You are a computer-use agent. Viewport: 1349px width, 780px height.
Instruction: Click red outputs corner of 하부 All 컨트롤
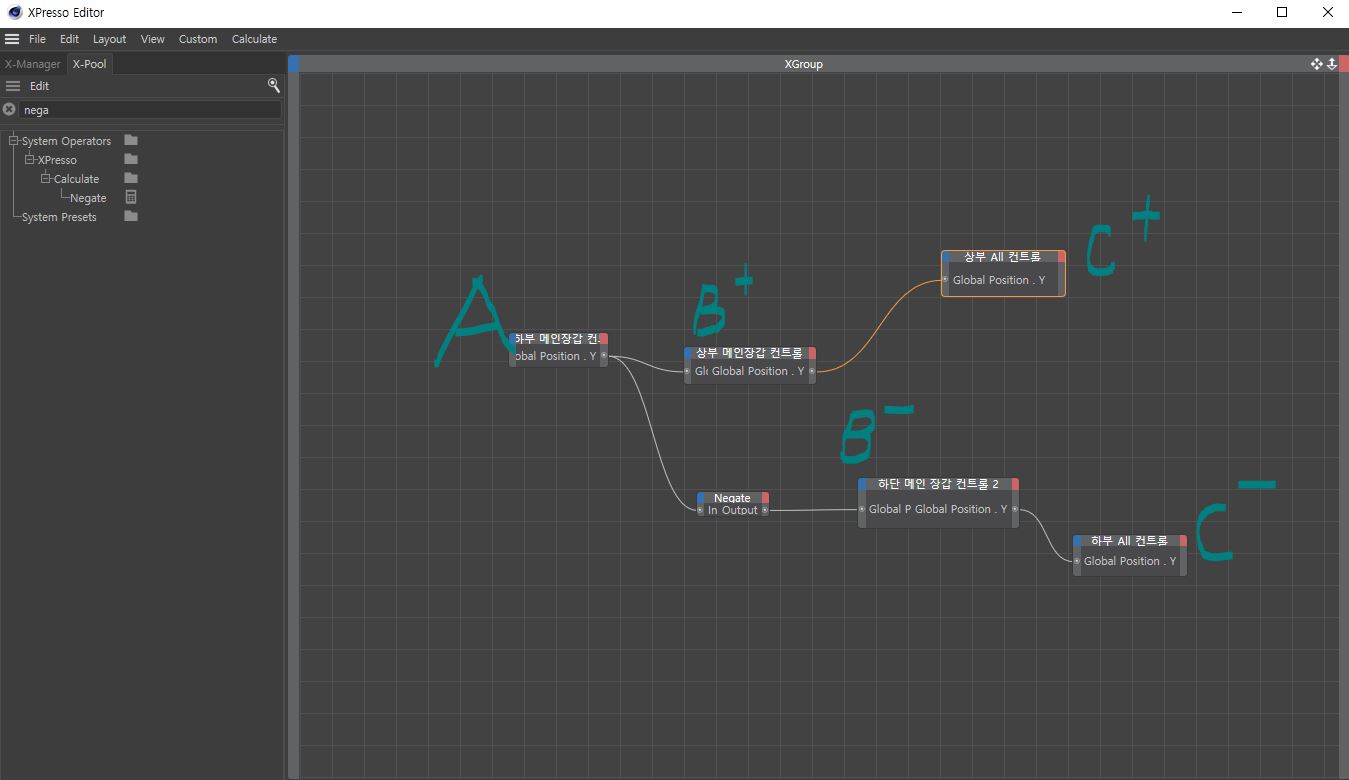[x=1183, y=541]
